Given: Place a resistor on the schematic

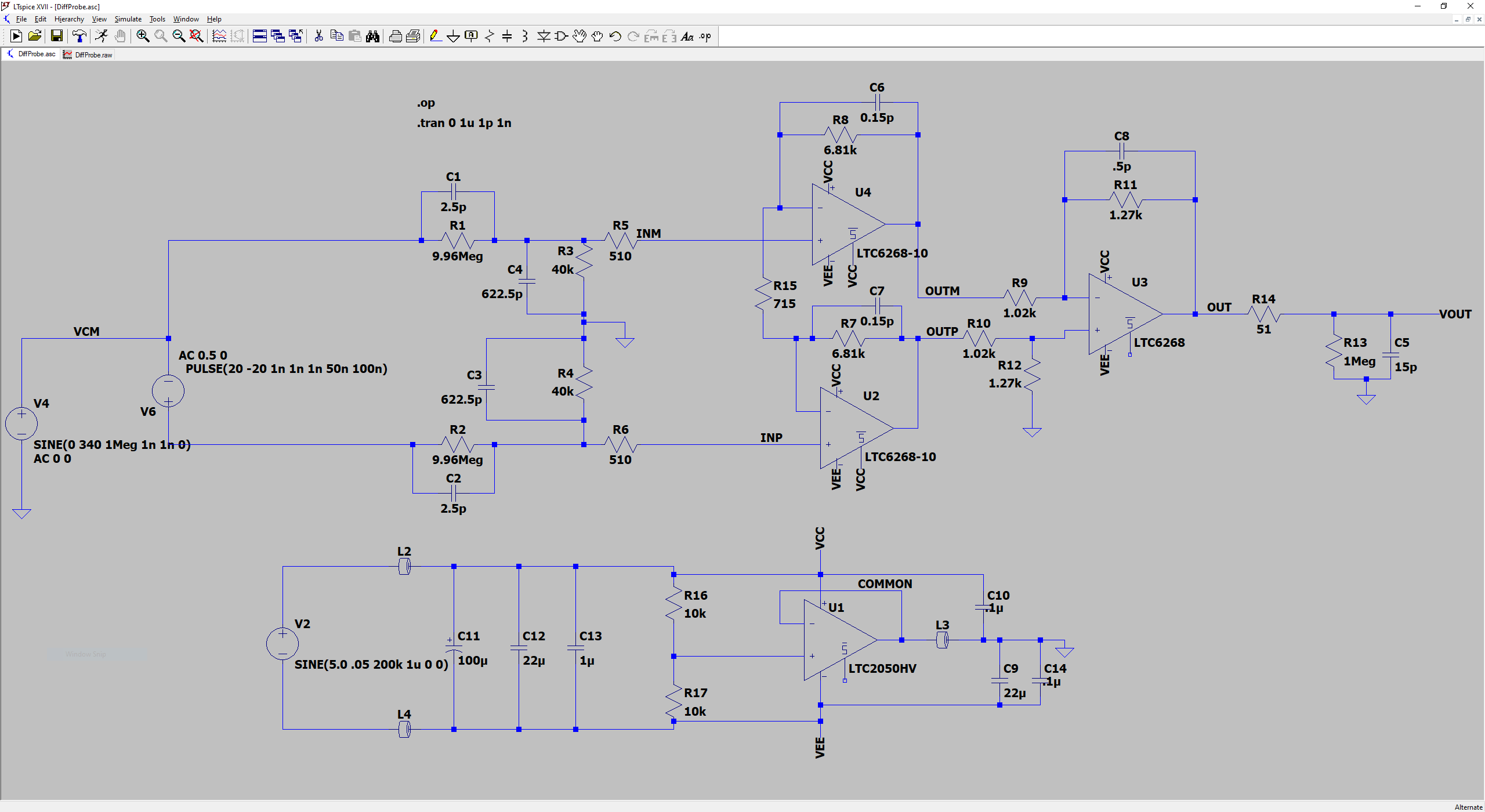Looking at the screenshot, I should [x=488, y=36].
